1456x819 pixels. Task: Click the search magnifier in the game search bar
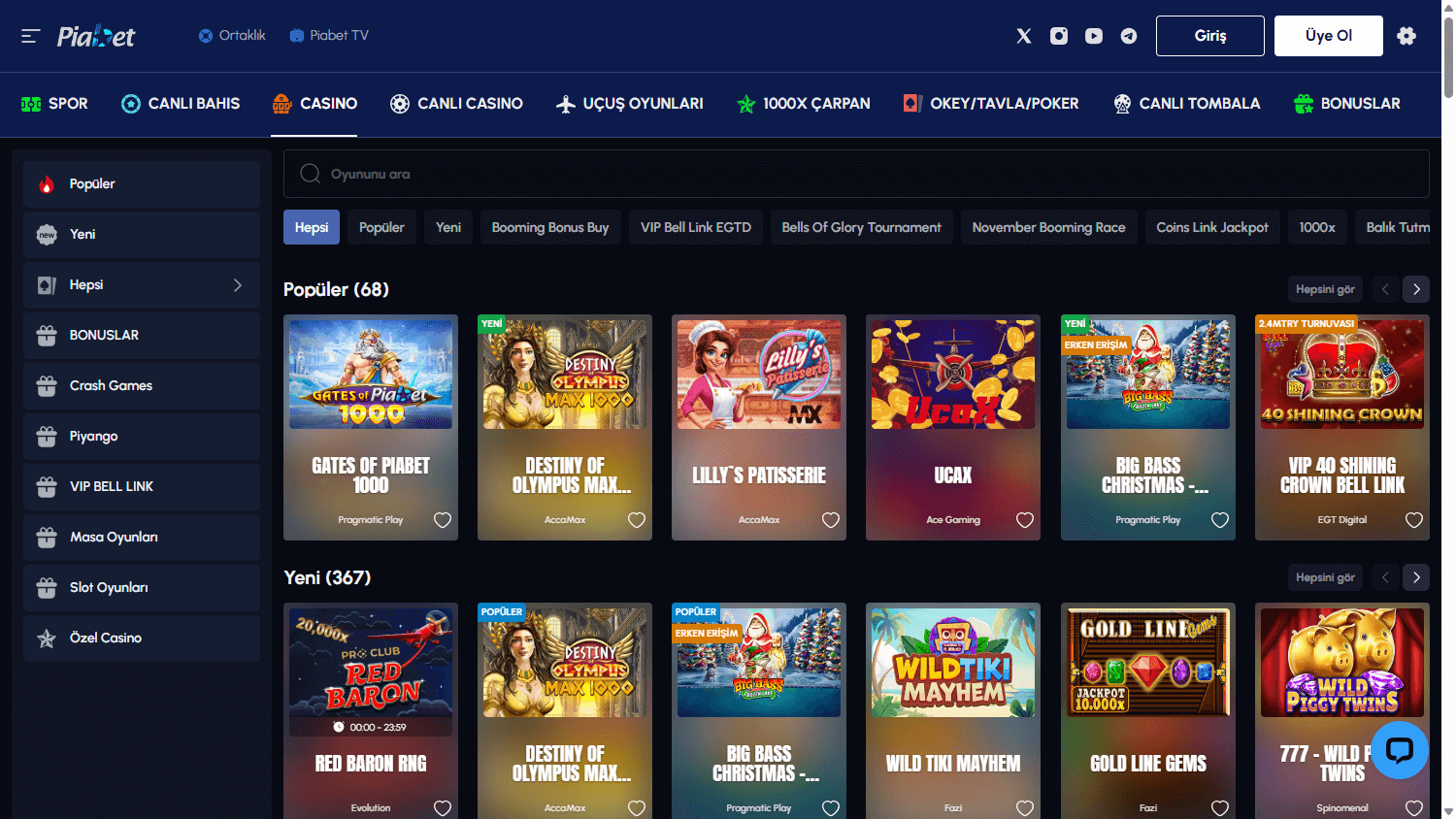(x=310, y=173)
